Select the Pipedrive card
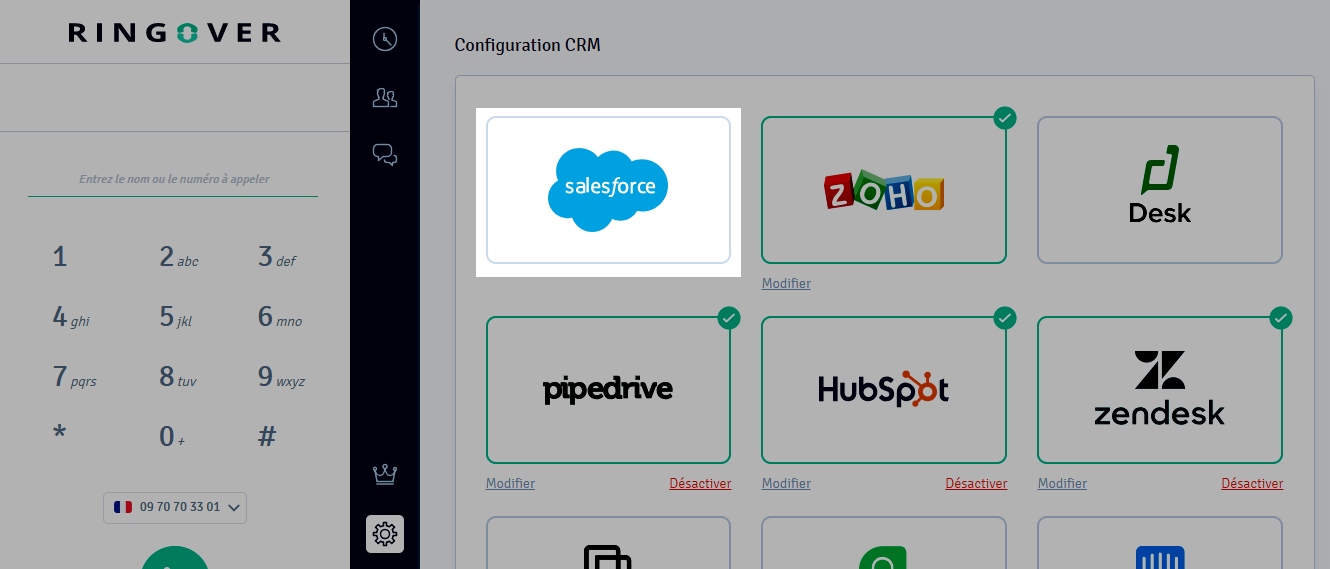 tap(608, 390)
